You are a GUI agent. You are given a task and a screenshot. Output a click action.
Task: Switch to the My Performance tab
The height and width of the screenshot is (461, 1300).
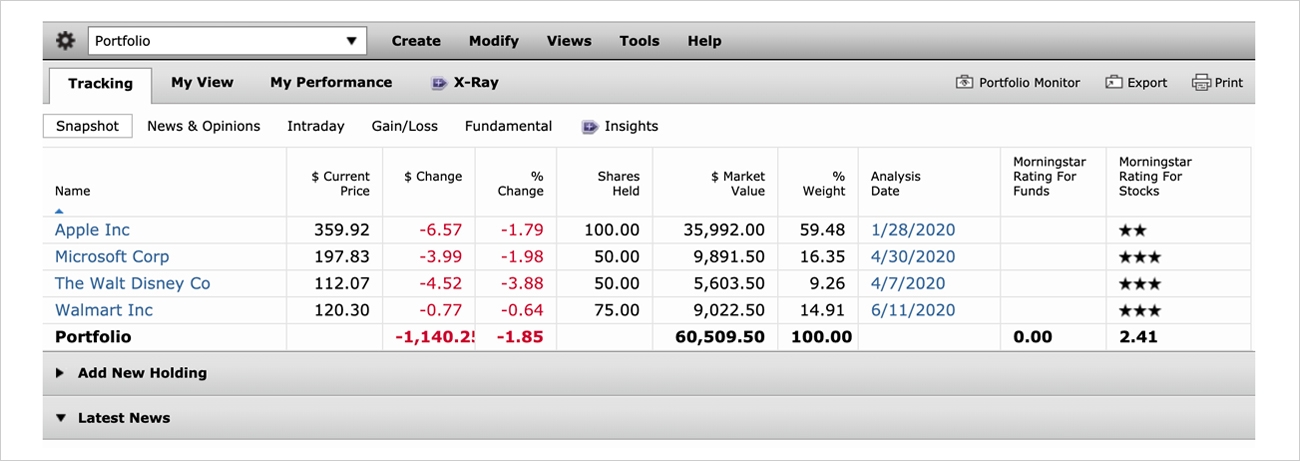pyautogui.click(x=331, y=83)
